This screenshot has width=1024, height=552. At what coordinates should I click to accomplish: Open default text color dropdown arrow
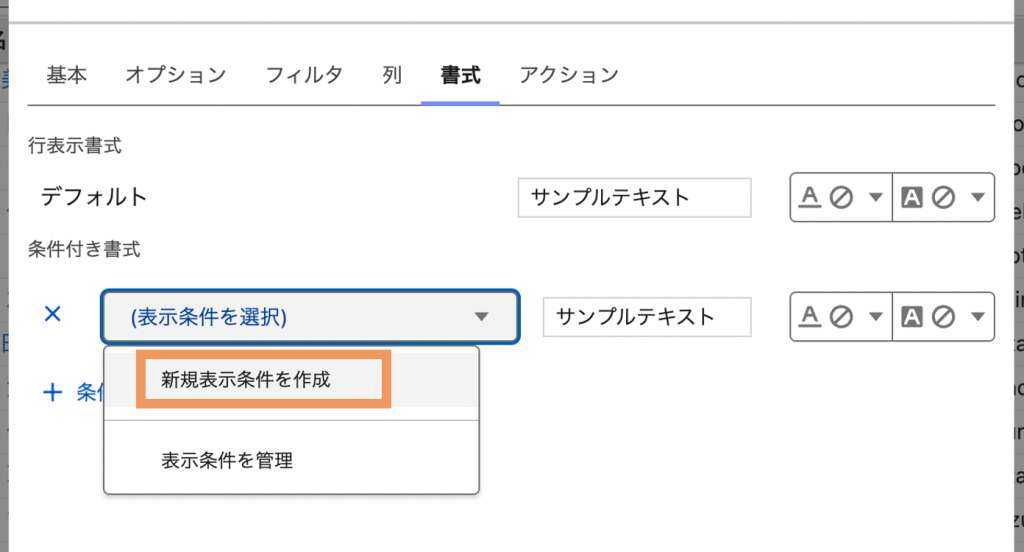click(x=875, y=197)
